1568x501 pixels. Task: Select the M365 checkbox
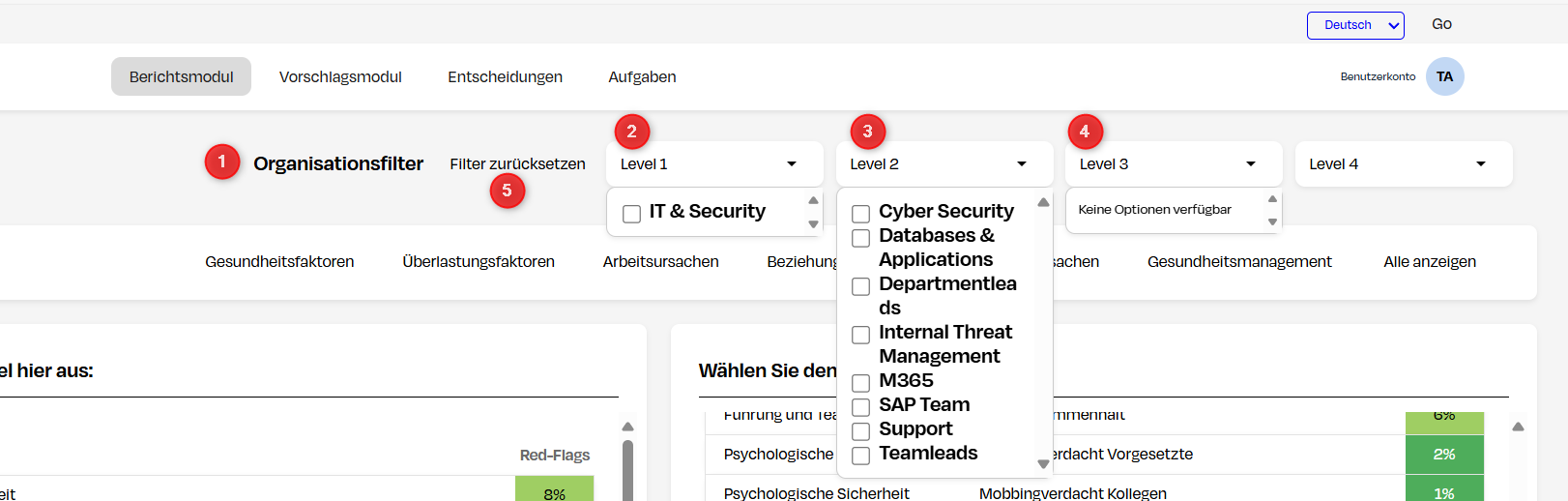[x=860, y=383]
